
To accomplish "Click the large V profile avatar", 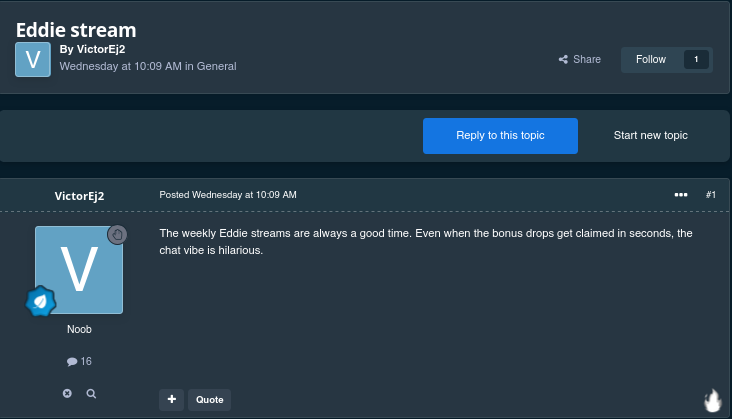I will coord(79,270).
